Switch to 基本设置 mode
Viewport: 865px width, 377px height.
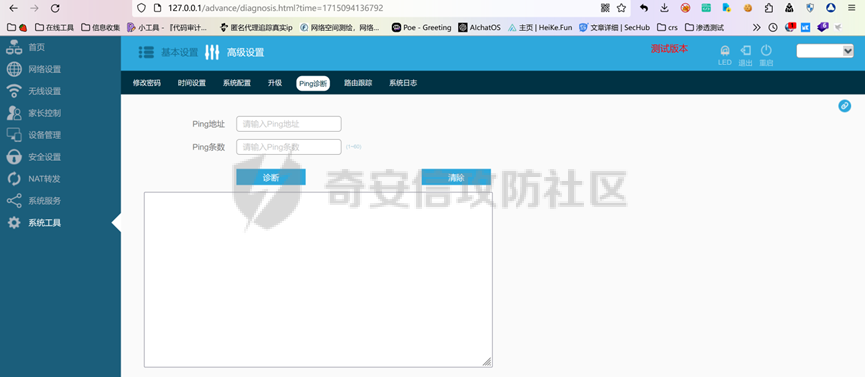tap(168, 52)
